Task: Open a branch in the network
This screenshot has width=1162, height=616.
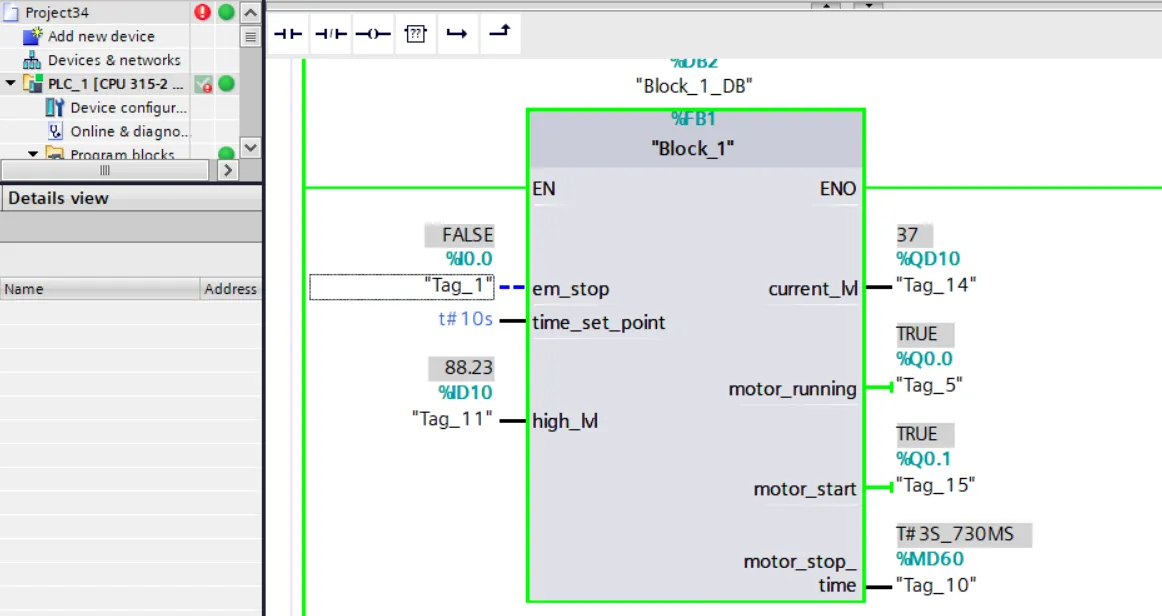Action: pos(457,34)
